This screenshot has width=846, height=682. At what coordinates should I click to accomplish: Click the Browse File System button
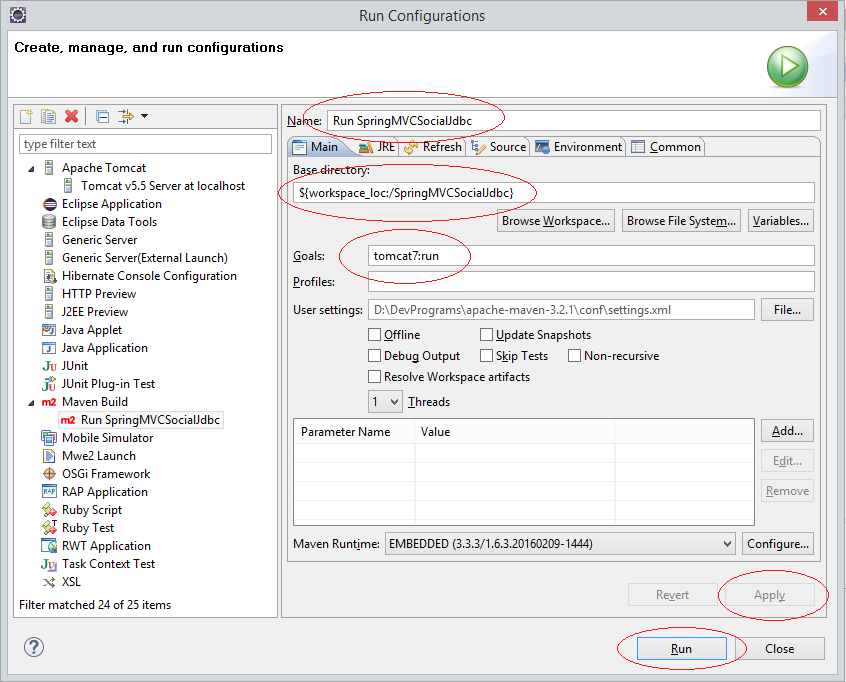tap(681, 221)
